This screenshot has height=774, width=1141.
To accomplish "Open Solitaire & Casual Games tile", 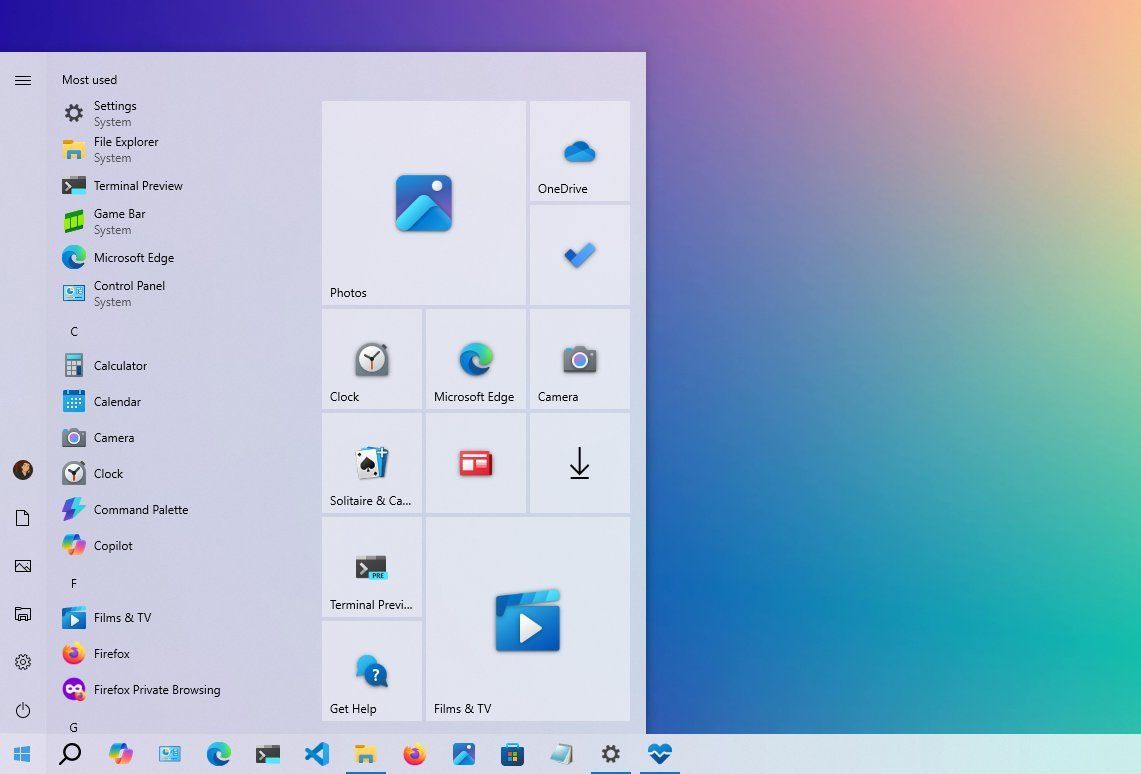I will click(371, 463).
